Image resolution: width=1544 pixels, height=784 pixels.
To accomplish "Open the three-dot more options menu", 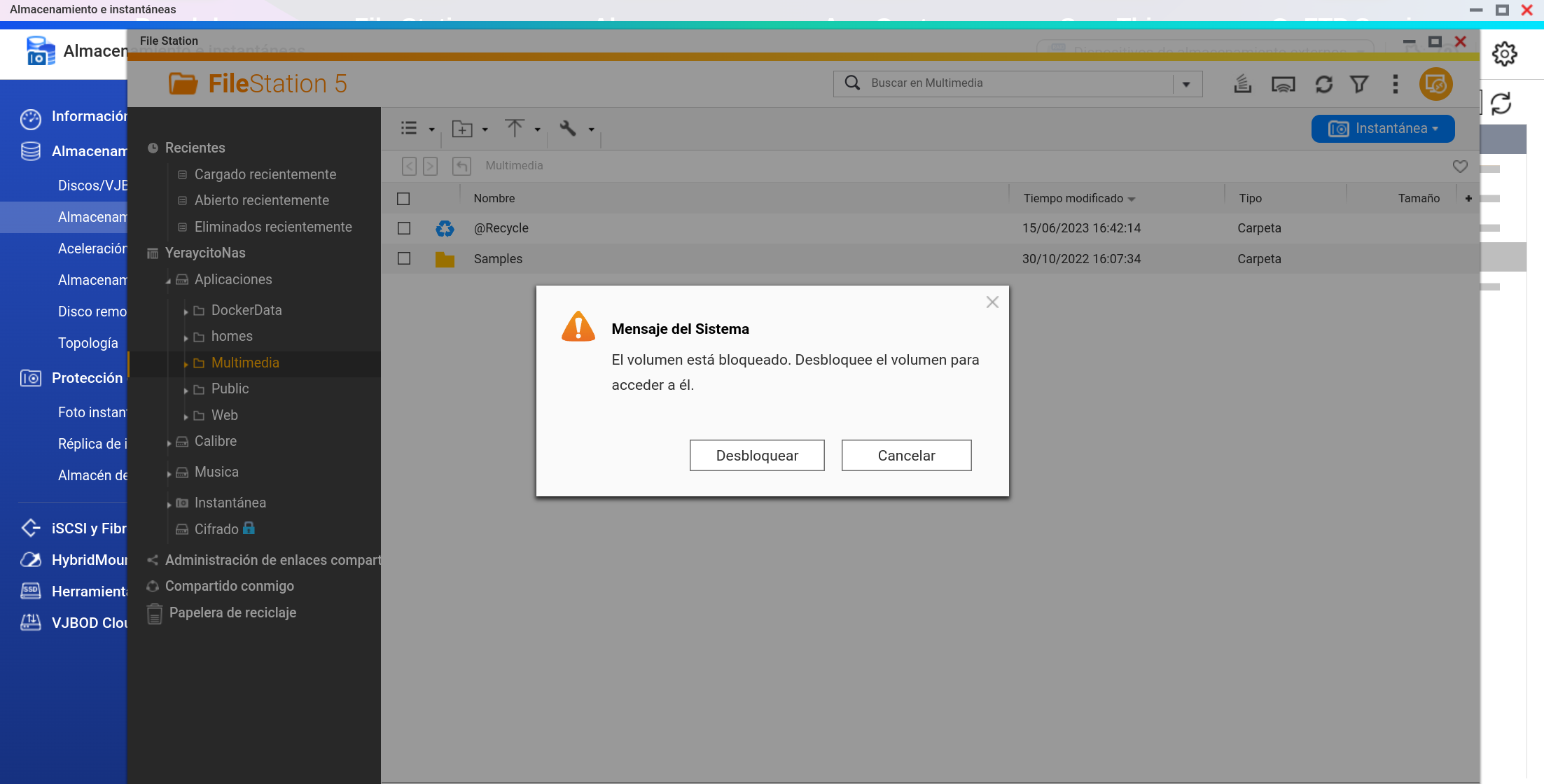I will click(1395, 85).
